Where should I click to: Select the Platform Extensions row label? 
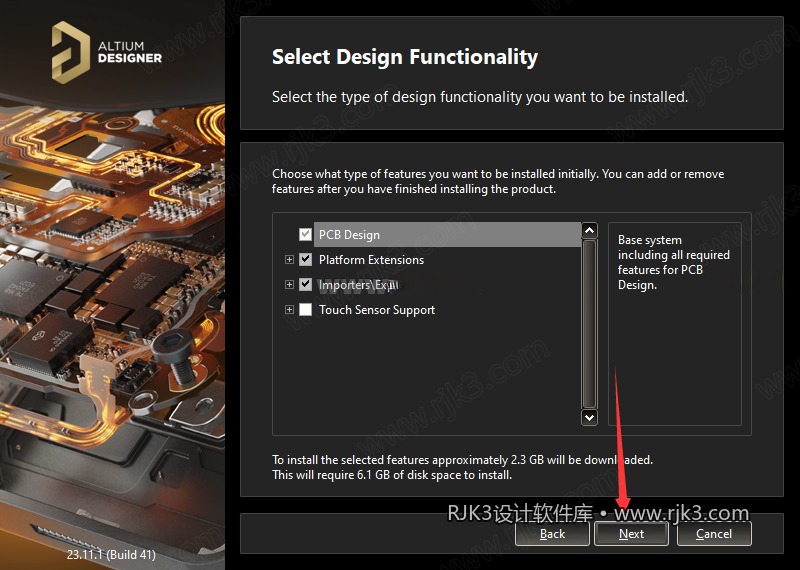(x=371, y=260)
